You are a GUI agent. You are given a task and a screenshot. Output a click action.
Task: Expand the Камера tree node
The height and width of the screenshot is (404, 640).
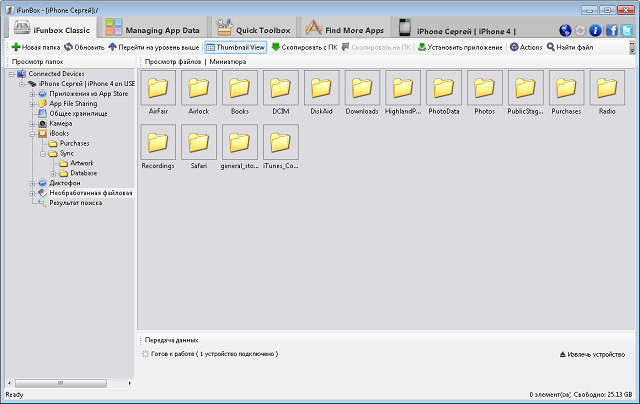point(32,124)
